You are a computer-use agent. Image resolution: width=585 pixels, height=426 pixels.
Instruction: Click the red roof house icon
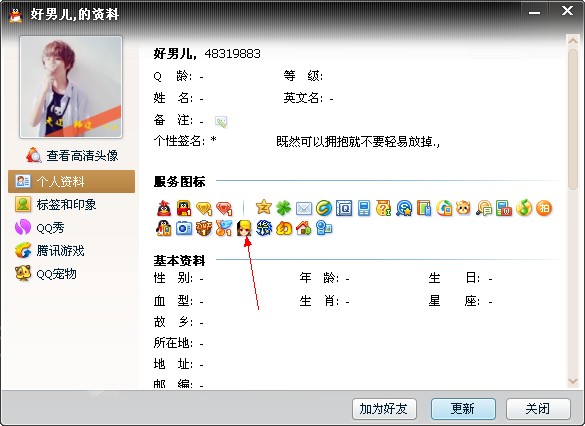tap(304, 228)
